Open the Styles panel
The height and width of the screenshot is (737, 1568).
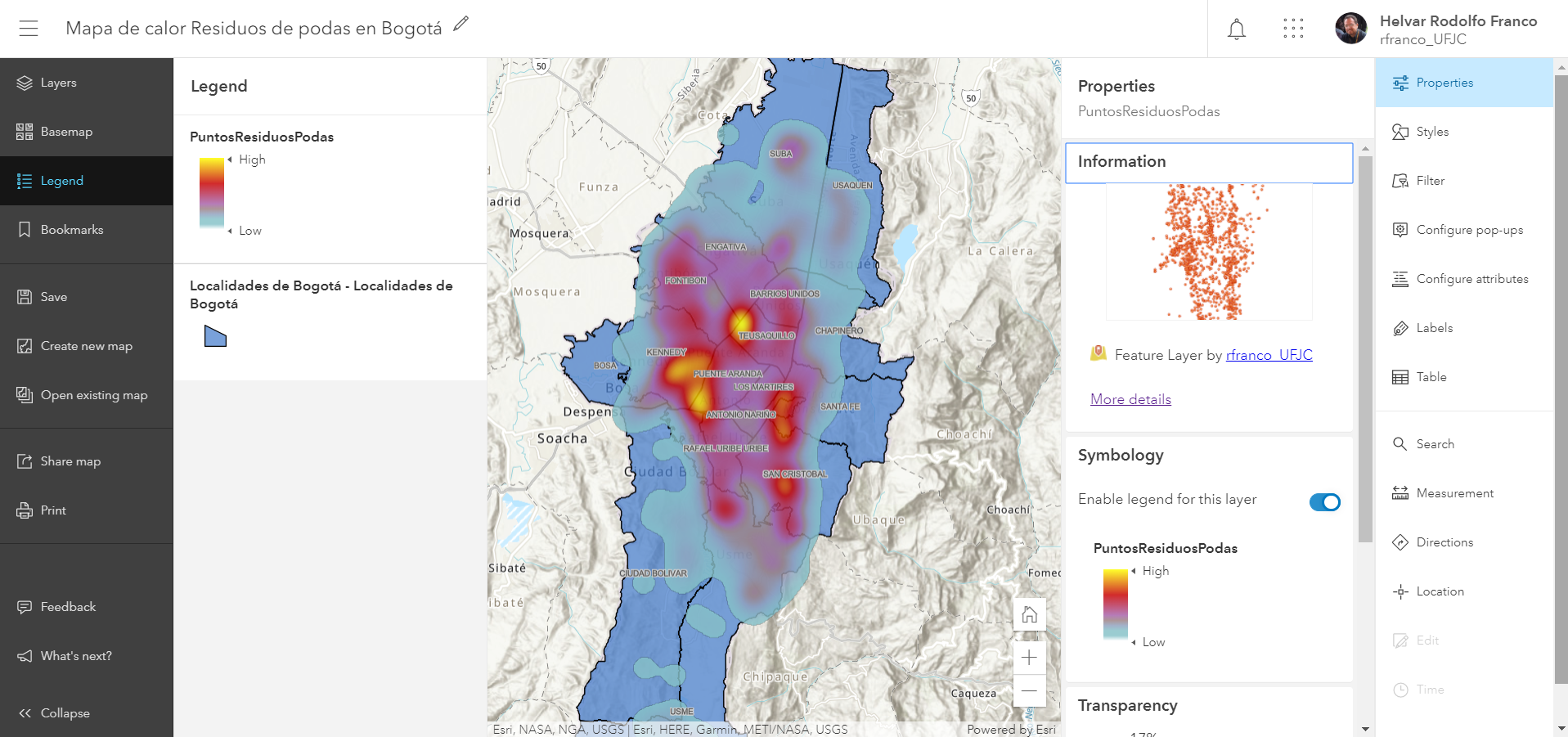(1431, 132)
